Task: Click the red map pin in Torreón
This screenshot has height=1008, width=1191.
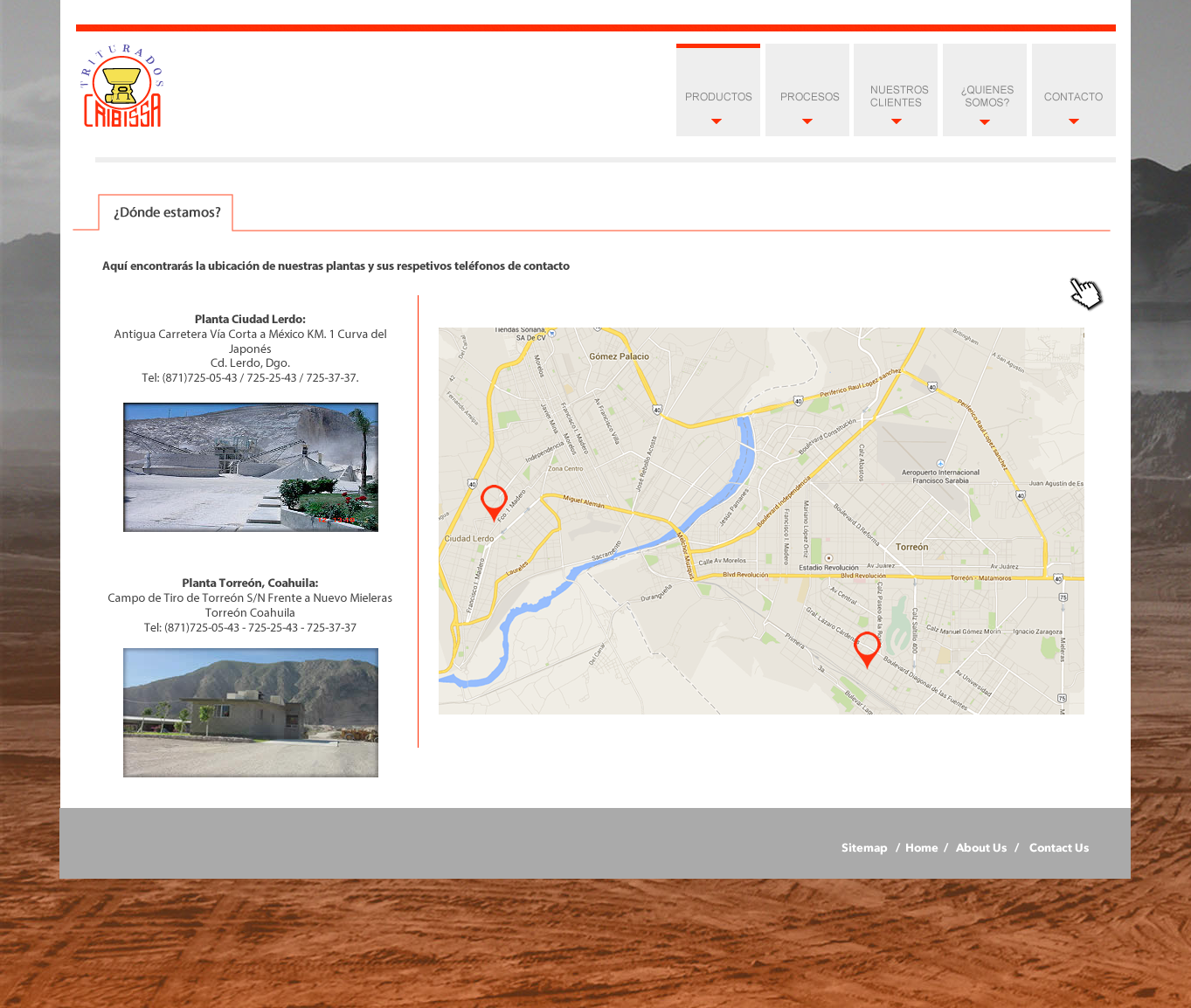Action: coord(867,650)
